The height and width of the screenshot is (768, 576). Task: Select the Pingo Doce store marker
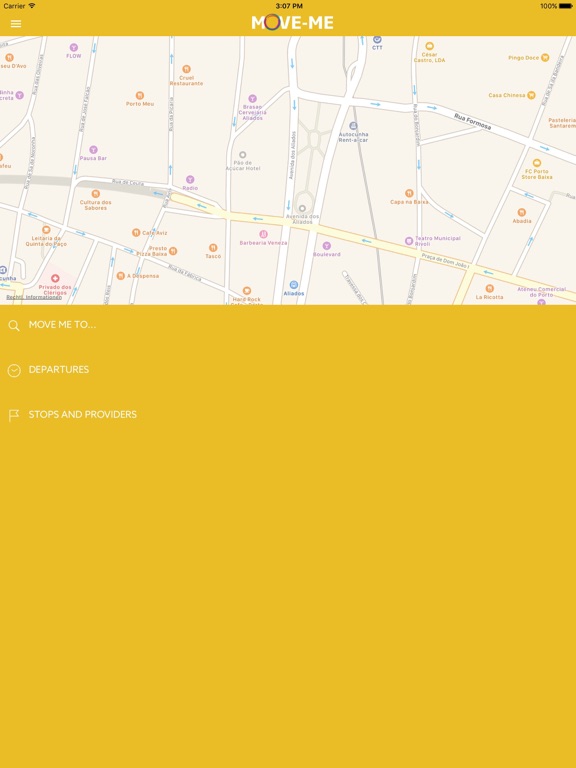pos(545,57)
